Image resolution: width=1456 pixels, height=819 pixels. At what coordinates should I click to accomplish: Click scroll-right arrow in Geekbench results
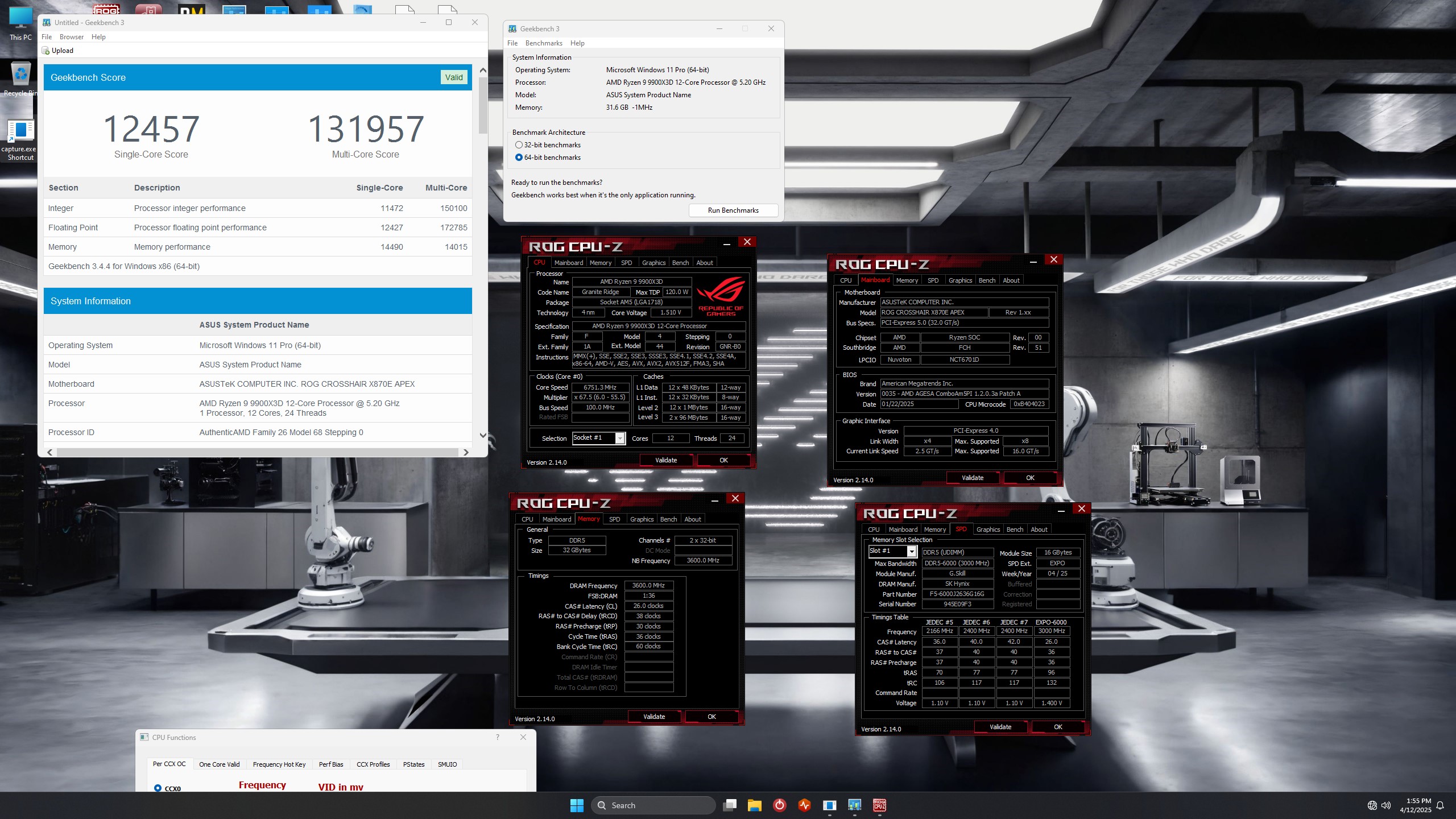(x=466, y=453)
